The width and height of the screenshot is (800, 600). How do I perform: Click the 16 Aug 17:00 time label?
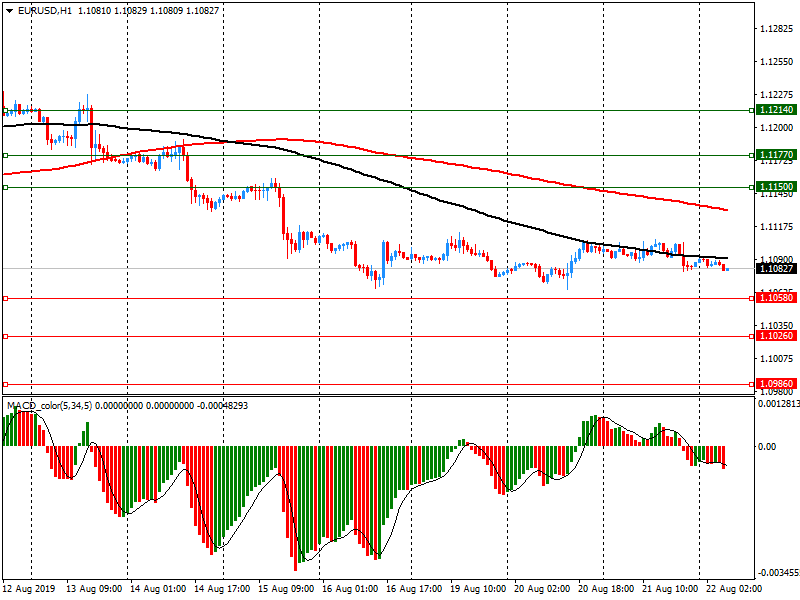pyautogui.click(x=414, y=589)
